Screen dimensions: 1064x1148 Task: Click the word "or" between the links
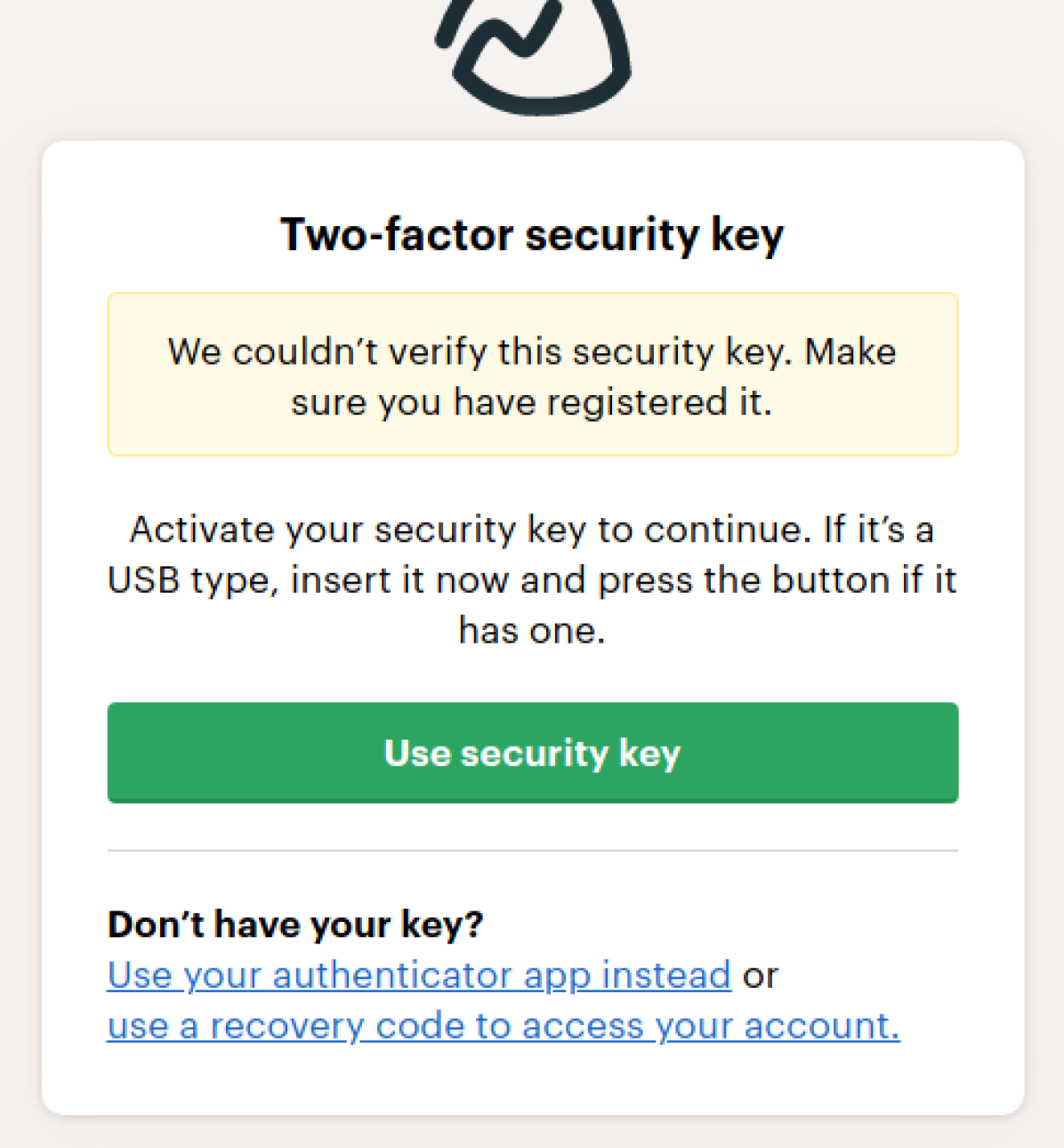[761, 975]
